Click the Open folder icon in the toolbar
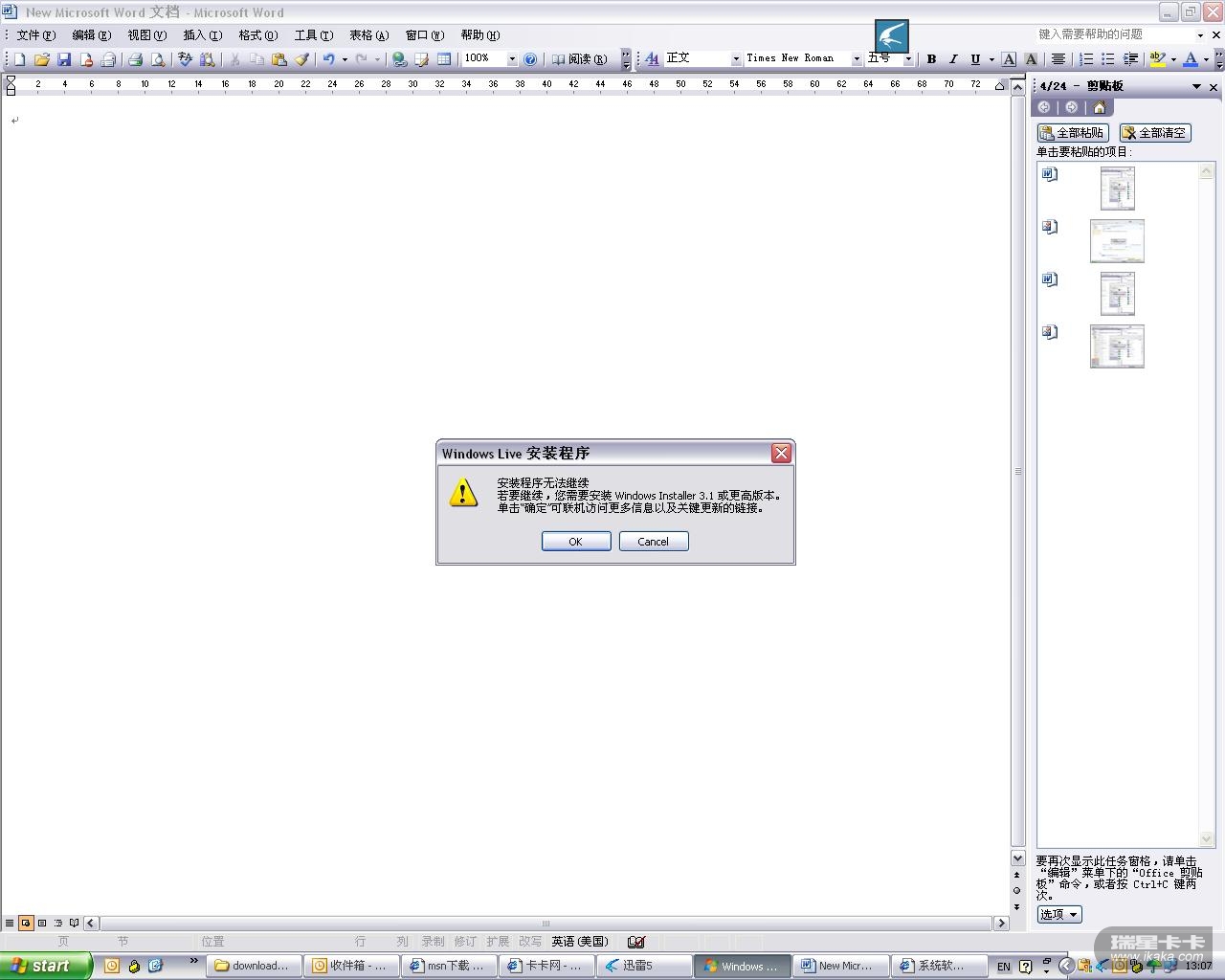 (x=41, y=59)
